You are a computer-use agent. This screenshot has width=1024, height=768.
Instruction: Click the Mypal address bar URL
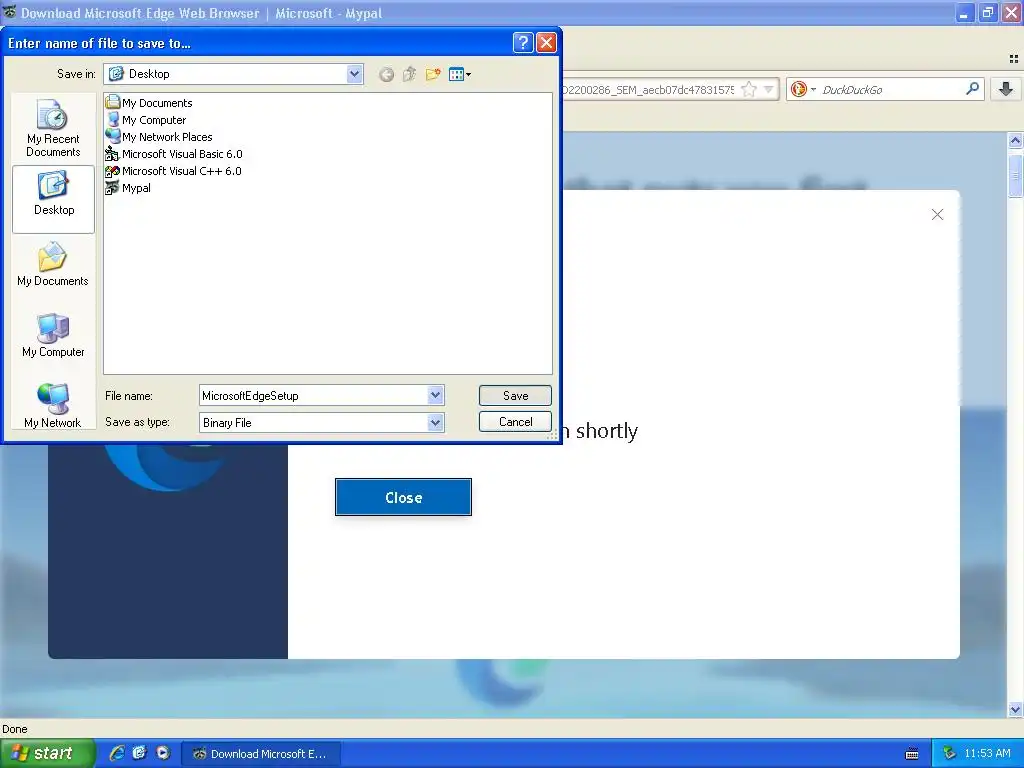(647, 89)
